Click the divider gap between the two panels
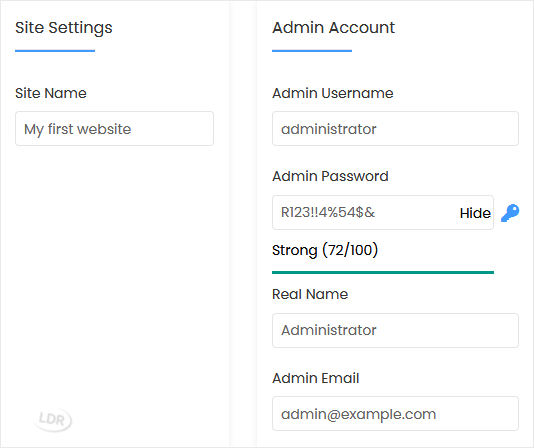This screenshot has width=534, height=448. coord(243,224)
